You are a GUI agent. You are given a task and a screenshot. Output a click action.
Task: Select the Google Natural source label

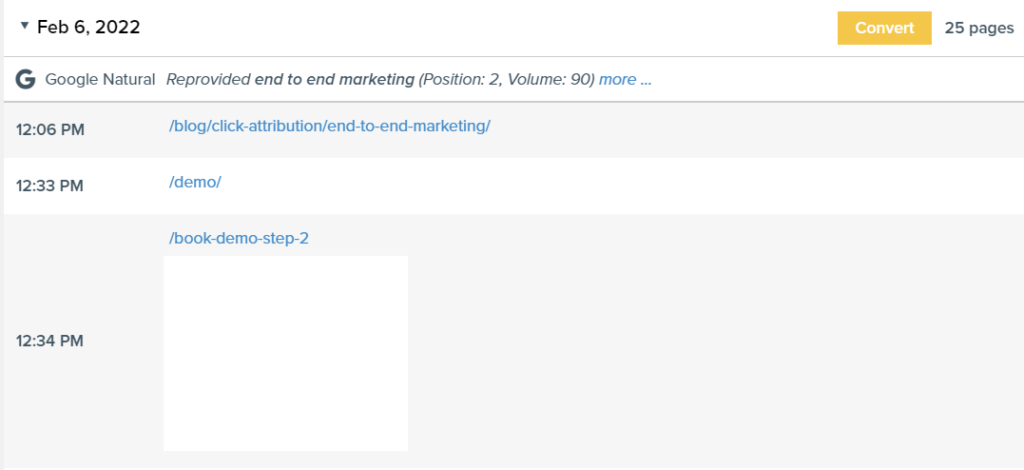pos(100,79)
